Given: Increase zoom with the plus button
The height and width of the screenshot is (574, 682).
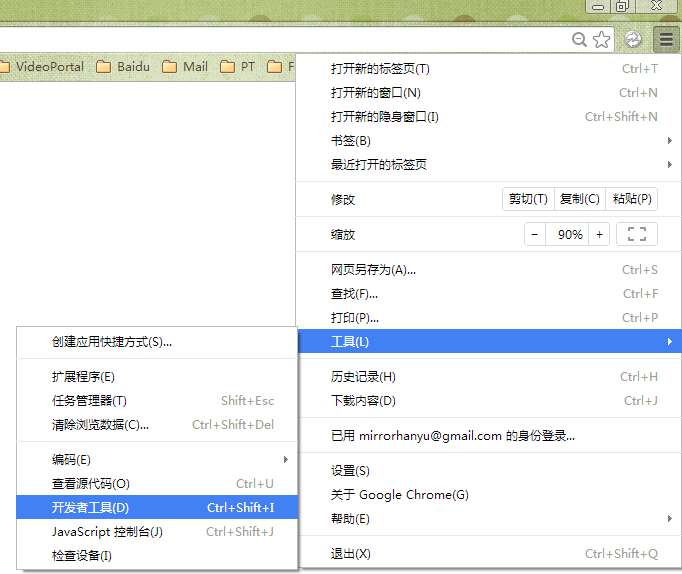Looking at the screenshot, I should [599, 234].
